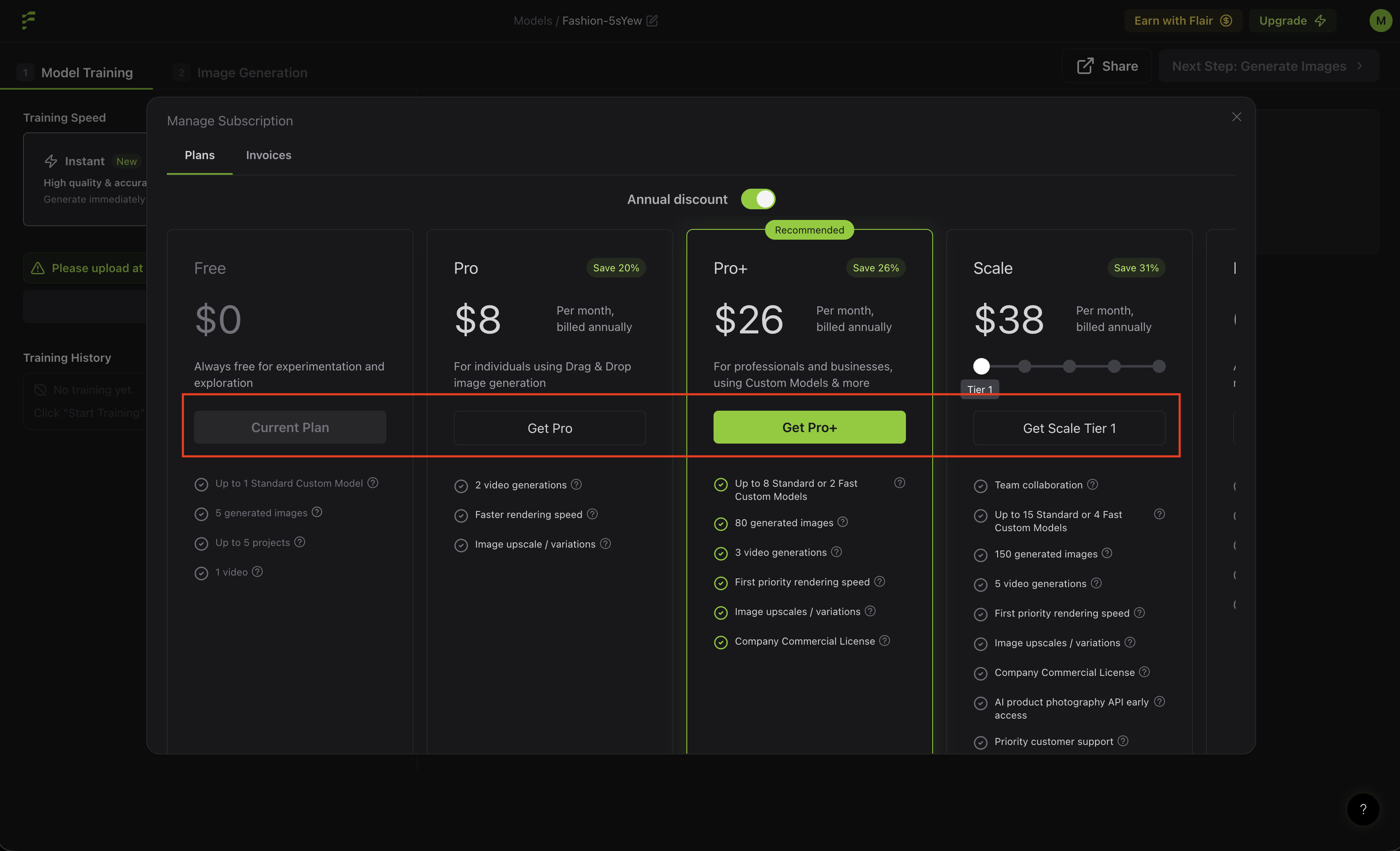Open the M user avatar menu
1400x851 pixels.
pos(1380,21)
